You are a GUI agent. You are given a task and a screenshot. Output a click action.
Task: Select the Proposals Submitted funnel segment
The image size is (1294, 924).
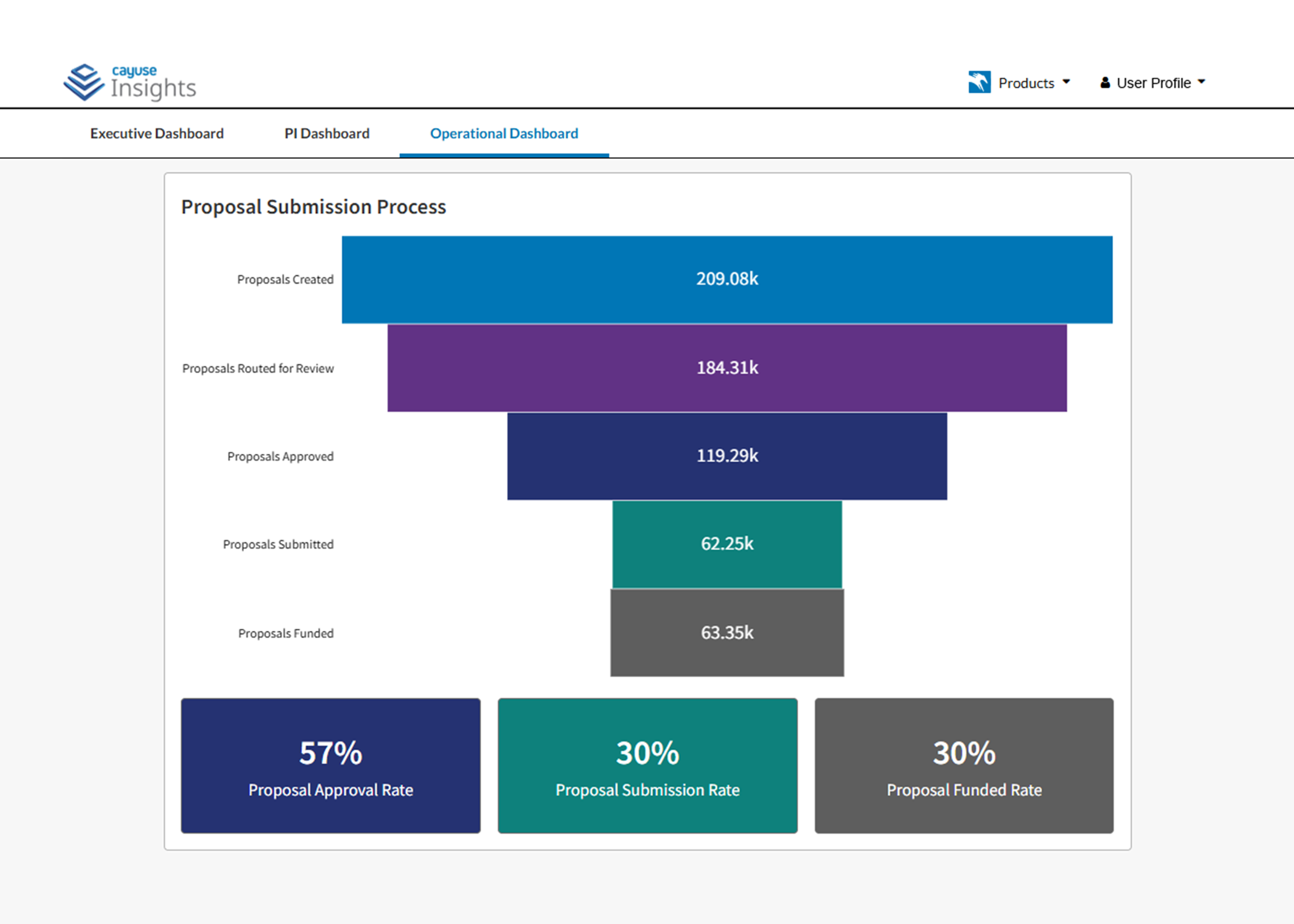(727, 544)
